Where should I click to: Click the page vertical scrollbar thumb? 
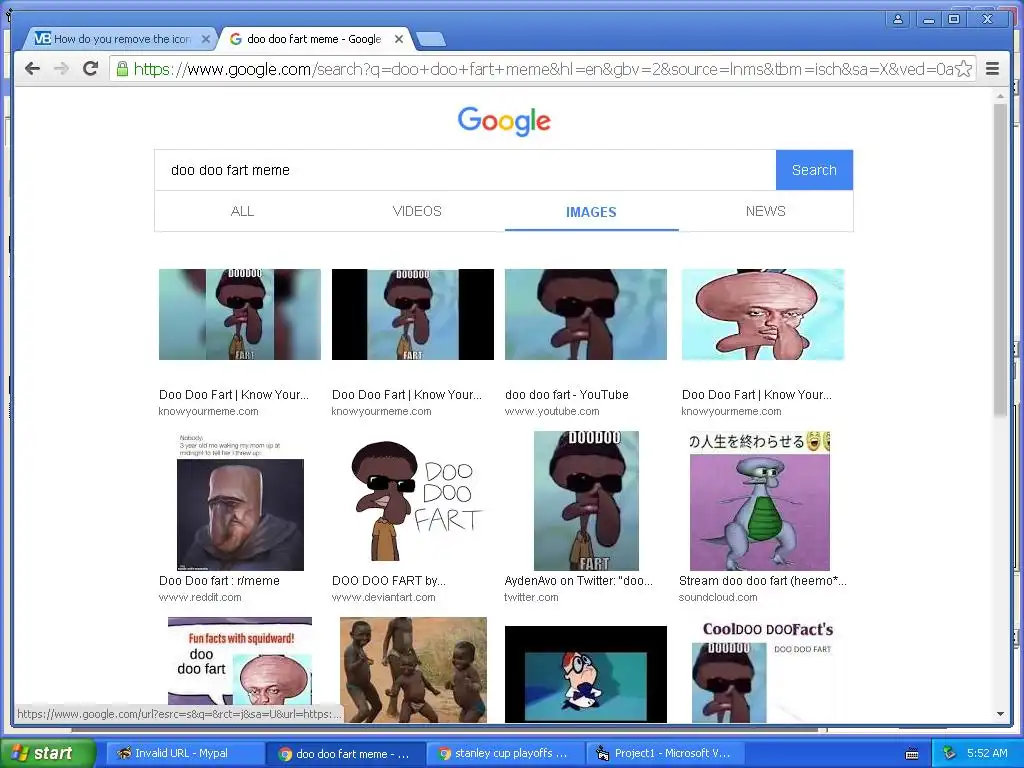pos(1000,258)
